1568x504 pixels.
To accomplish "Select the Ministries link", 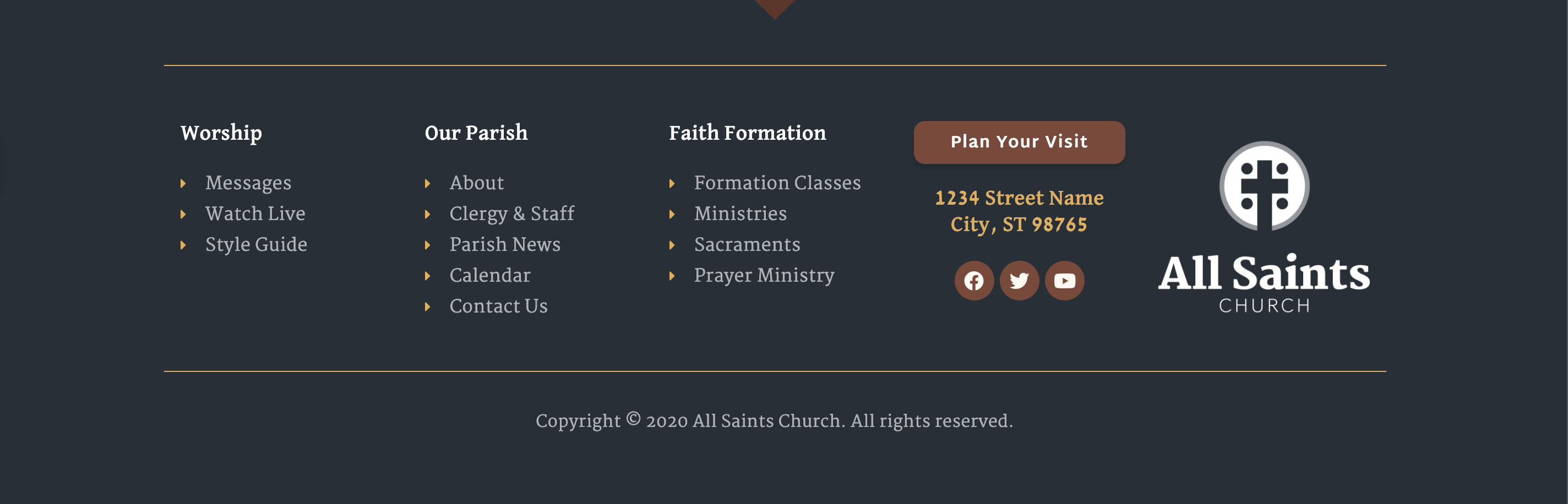I will click(740, 213).
